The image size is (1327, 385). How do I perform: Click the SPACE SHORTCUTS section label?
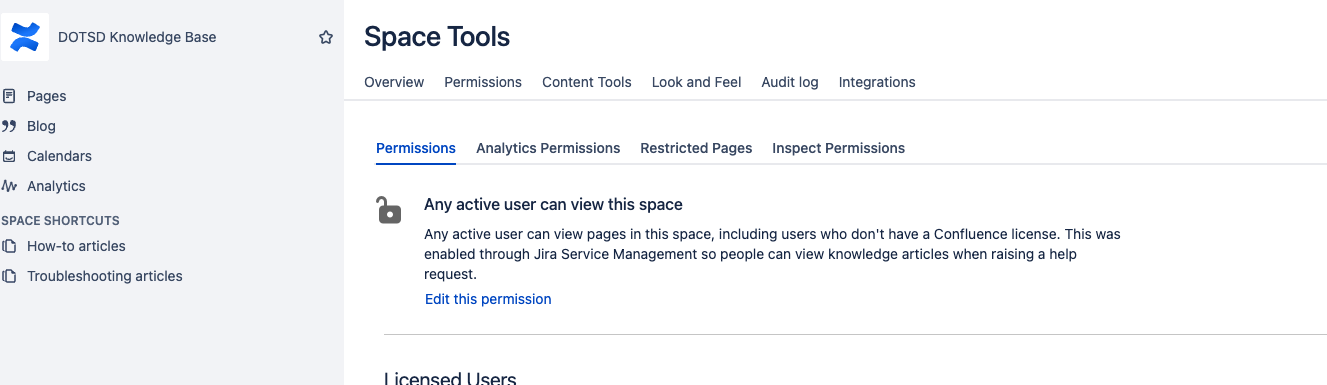[61, 220]
